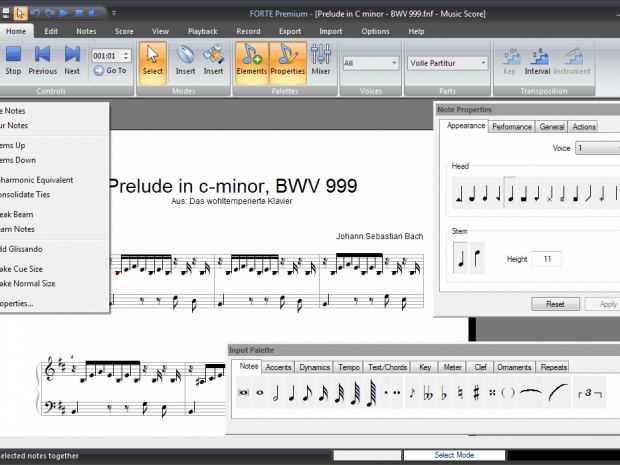The height and width of the screenshot is (465, 620).
Task: Open the Voices dropdown showing All
Action: [370, 63]
